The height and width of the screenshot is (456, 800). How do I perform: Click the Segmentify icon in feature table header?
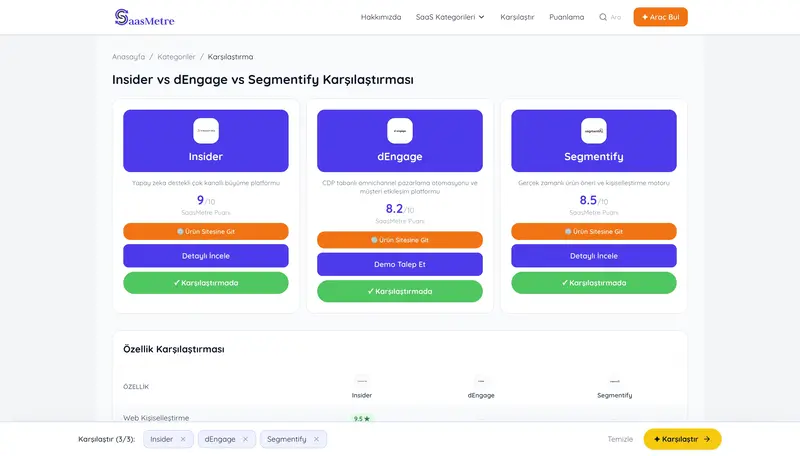[x=614, y=381]
